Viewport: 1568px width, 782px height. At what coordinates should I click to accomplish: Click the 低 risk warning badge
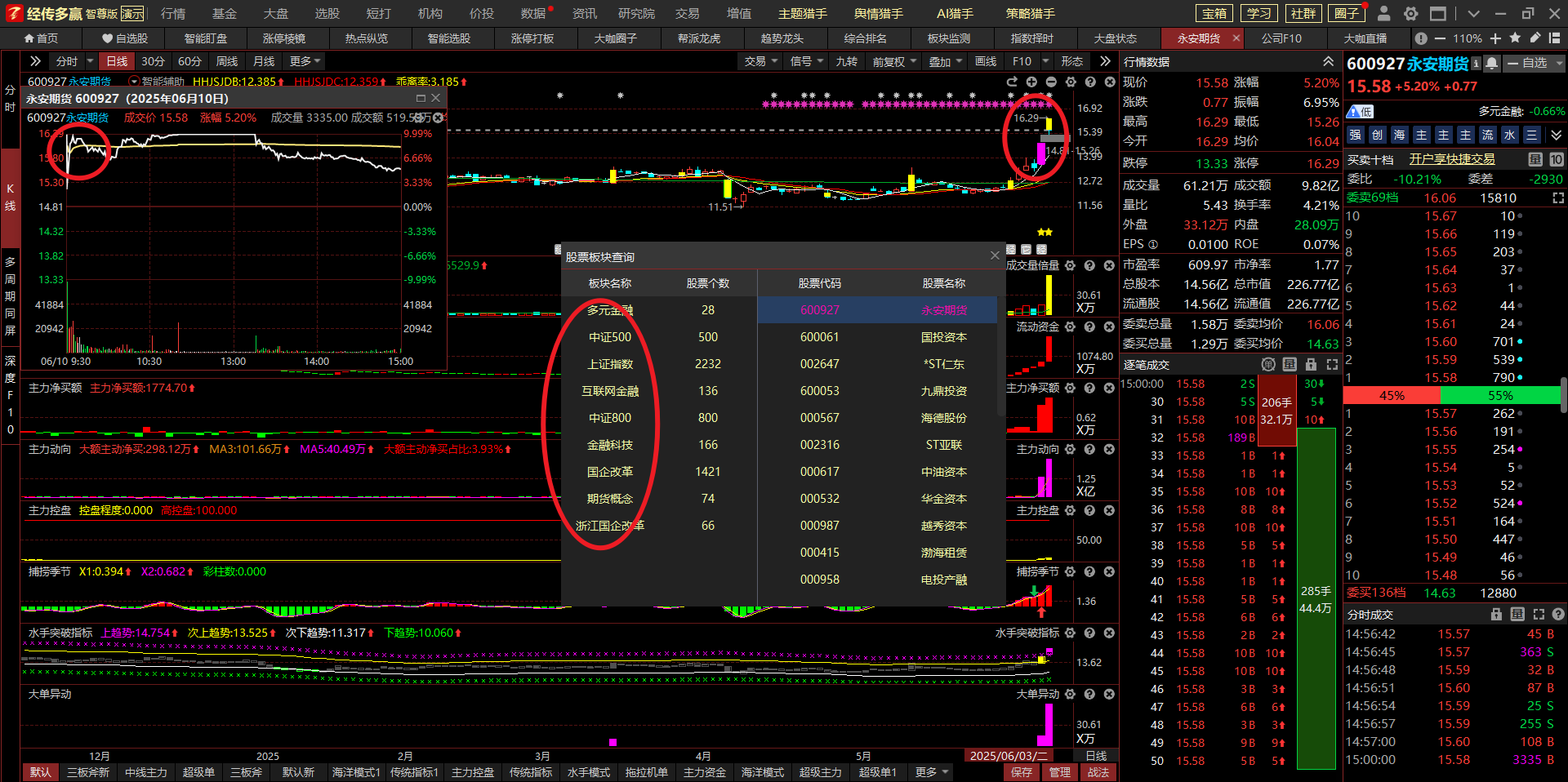[x=1360, y=112]
